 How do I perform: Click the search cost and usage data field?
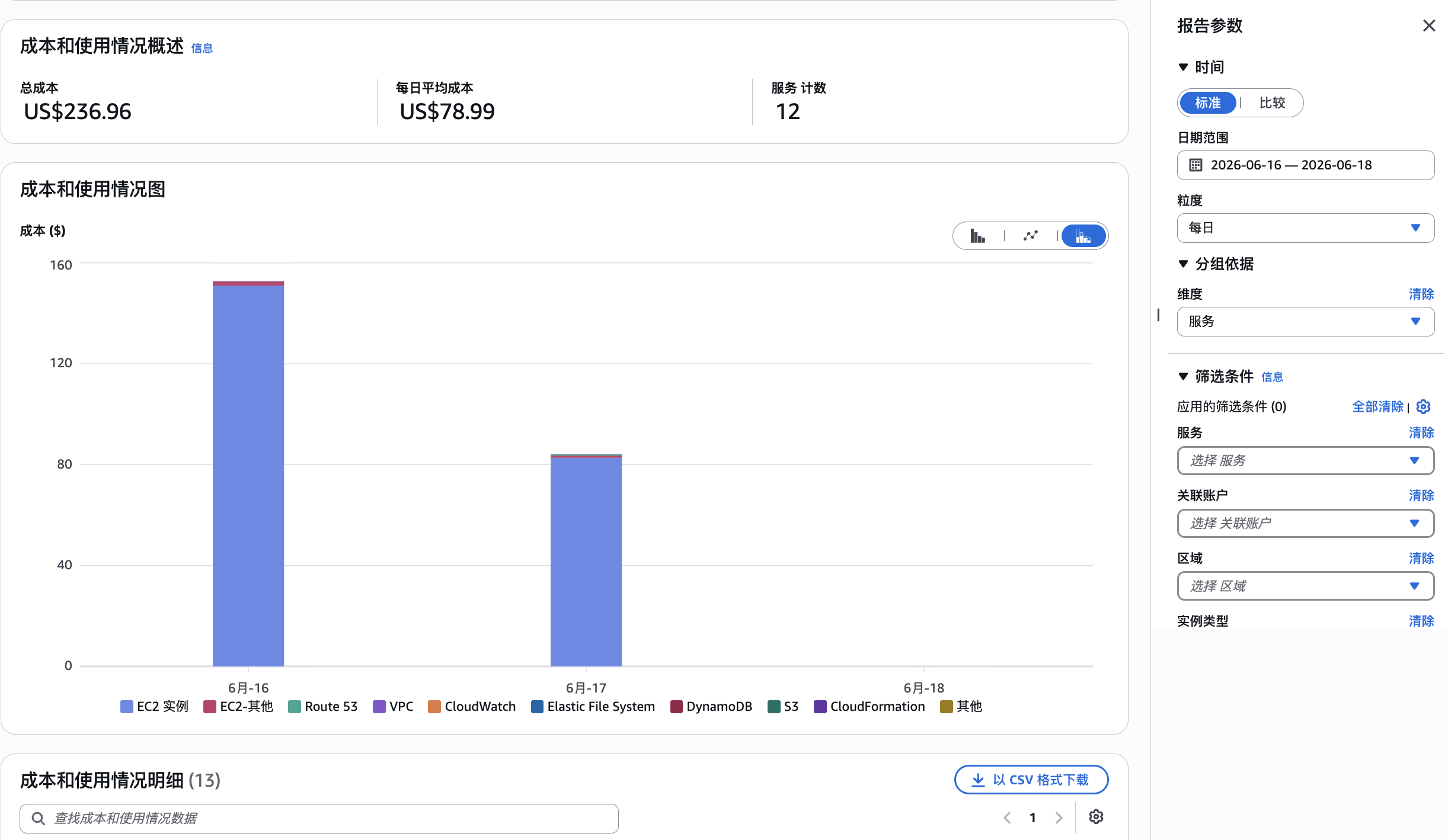pyautogui.click(x=319, y=819)
